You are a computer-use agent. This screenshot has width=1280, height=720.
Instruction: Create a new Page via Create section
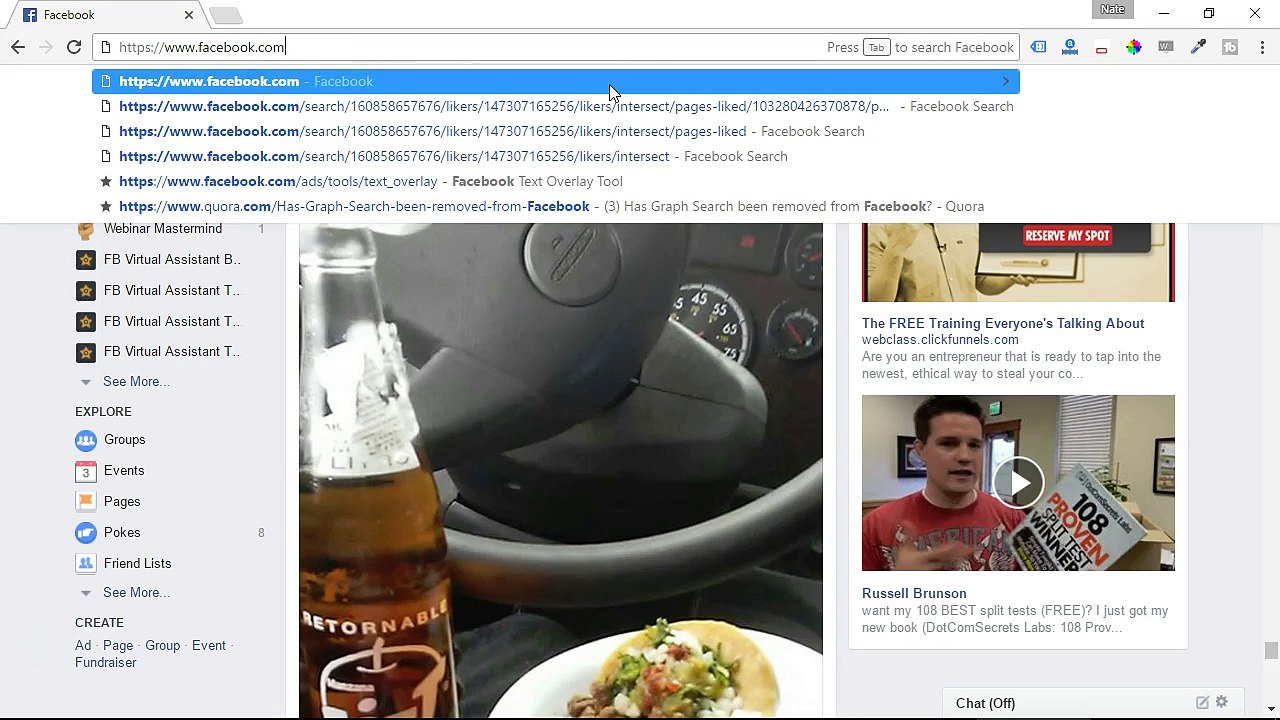[118, 645]
